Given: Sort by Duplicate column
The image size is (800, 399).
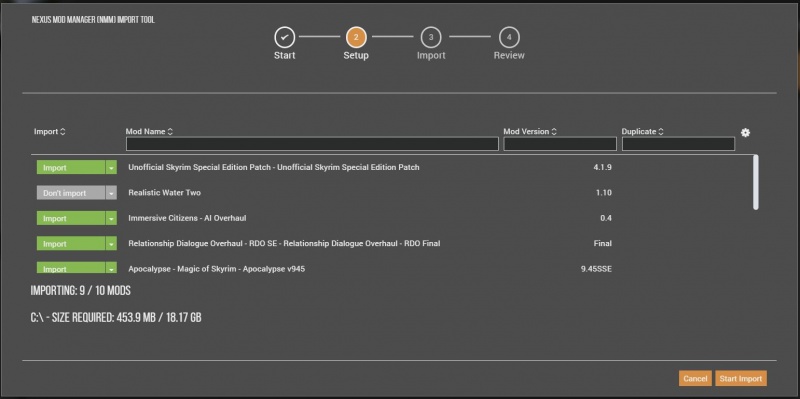Looking at the screenshot, I should (x=642, y=132).
